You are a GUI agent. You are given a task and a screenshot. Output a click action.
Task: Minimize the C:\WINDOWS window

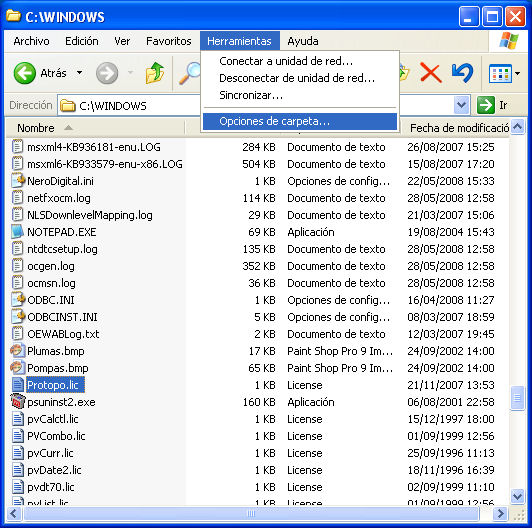pos(468,16)
